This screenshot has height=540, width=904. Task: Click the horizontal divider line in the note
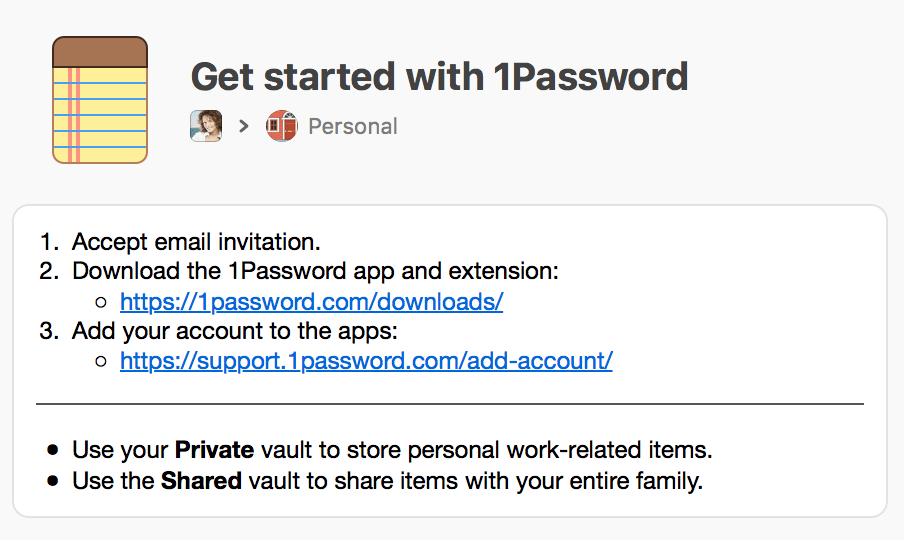click(x=450, y=404)
